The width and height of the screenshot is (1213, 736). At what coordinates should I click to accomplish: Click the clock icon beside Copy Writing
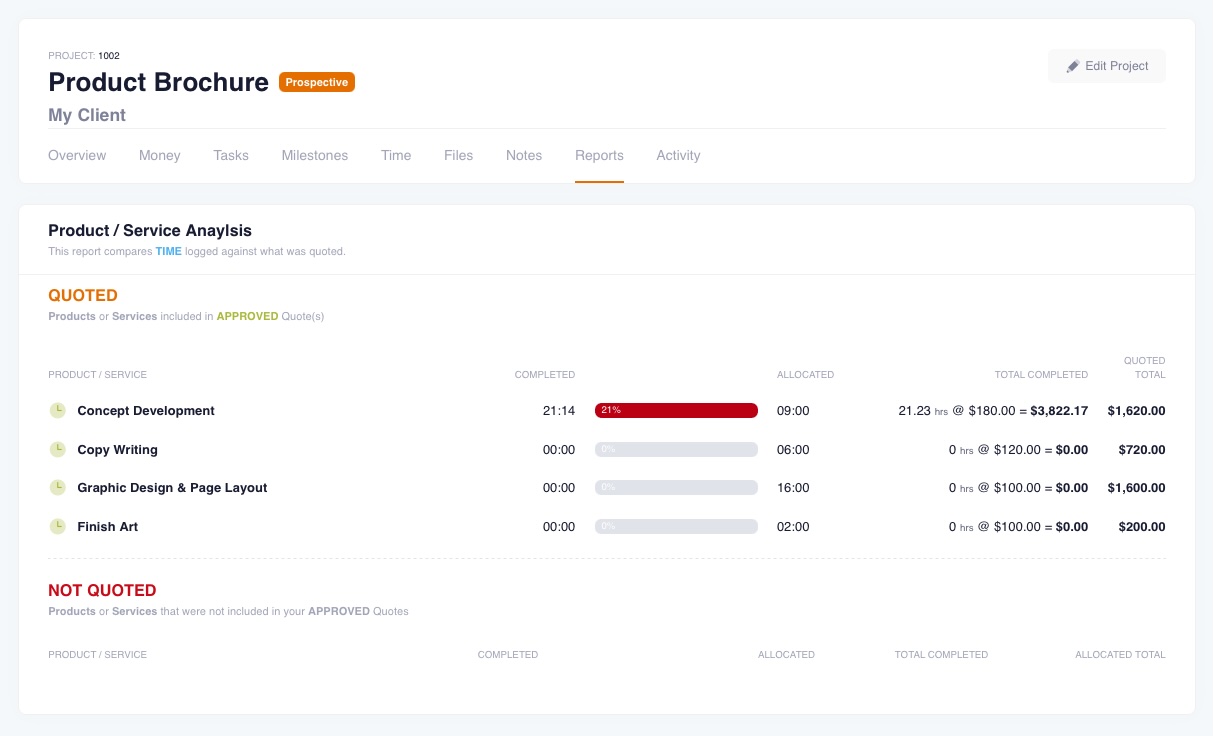pos(57,449)
